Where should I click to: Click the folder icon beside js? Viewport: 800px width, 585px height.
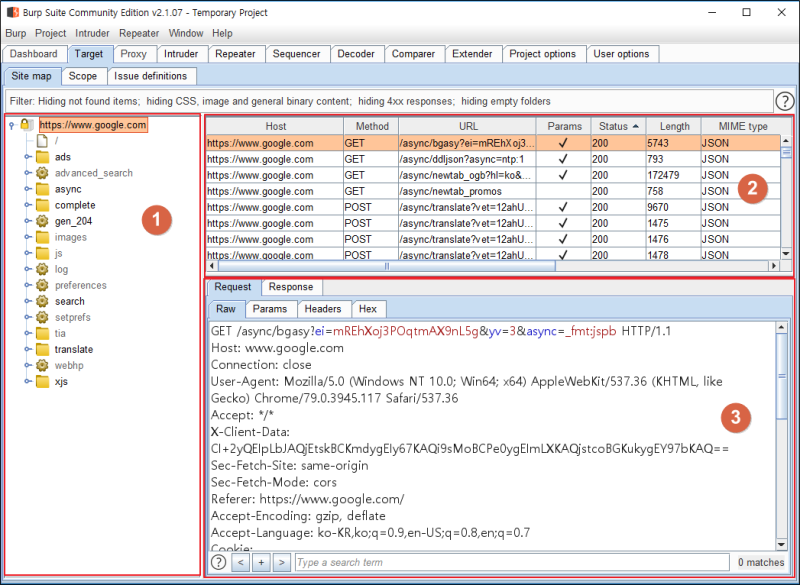[x=42, y=253]
